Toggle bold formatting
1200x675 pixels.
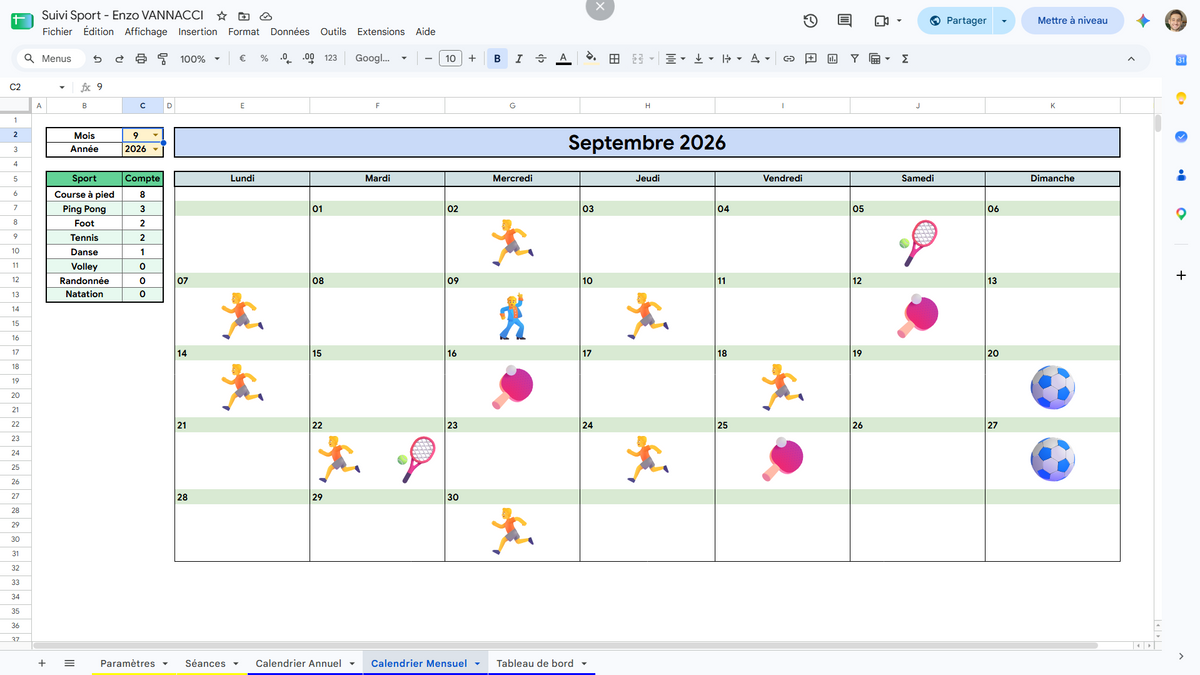(497, 59)
